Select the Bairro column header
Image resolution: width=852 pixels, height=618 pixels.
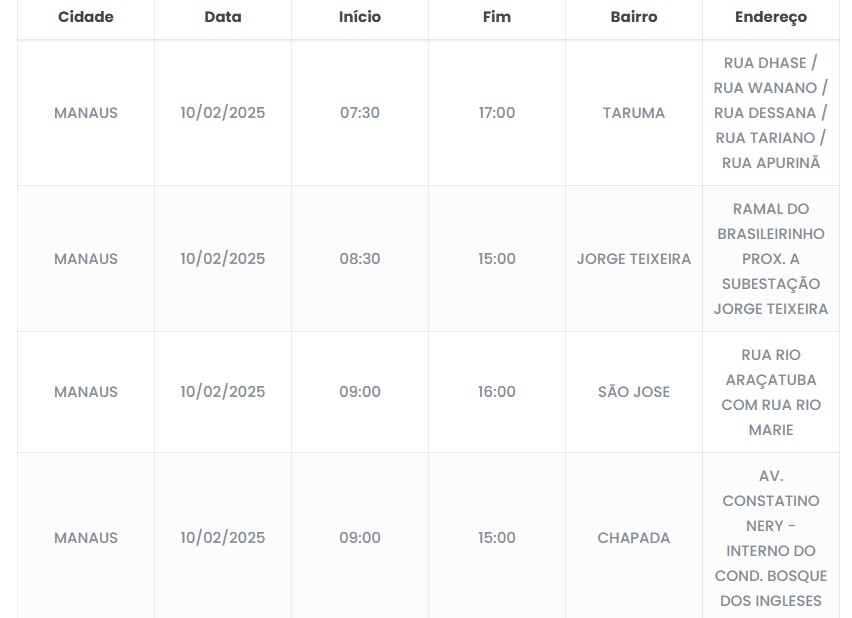(634, 17)
